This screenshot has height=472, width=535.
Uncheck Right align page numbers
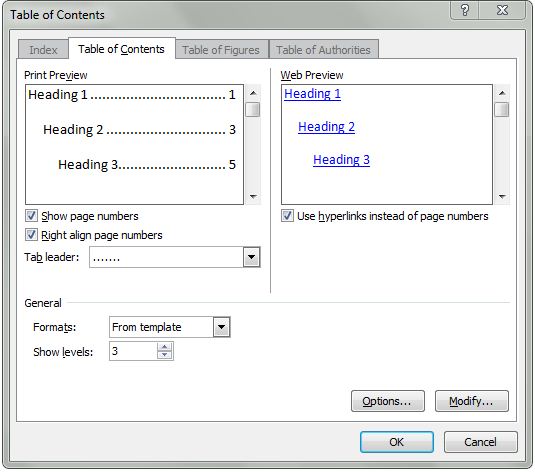pos(31,235)
